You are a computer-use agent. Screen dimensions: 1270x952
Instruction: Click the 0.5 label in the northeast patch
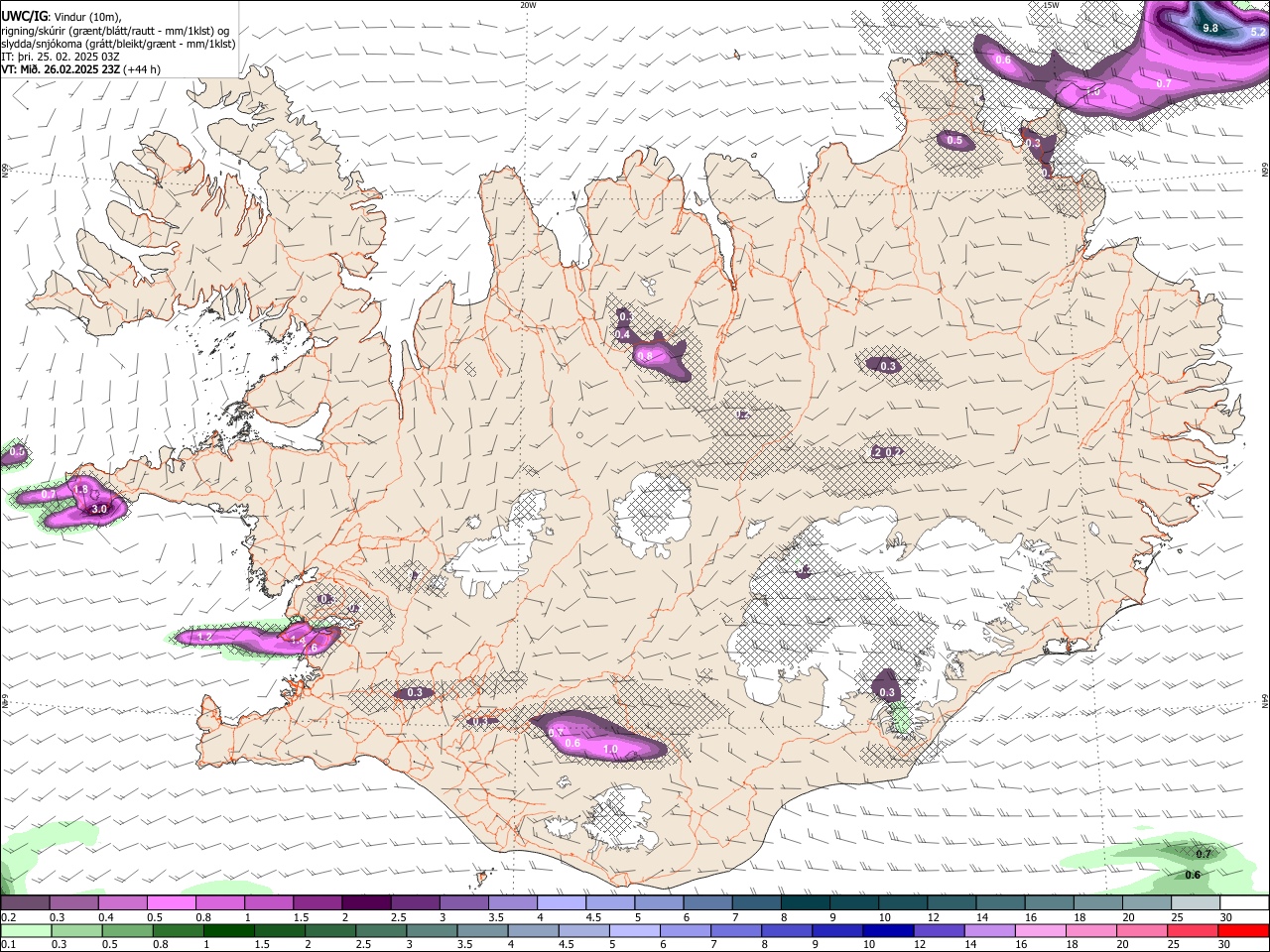(954, 141)
